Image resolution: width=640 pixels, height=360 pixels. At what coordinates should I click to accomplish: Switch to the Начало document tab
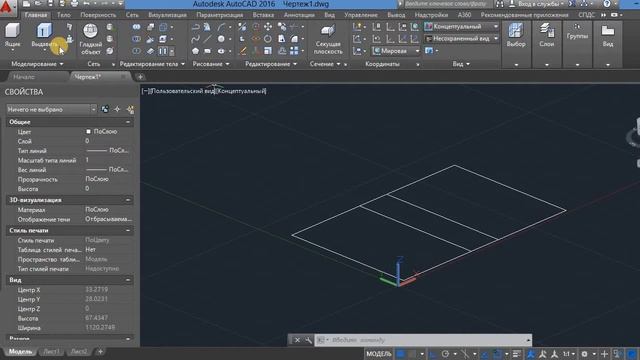point(24,77)
